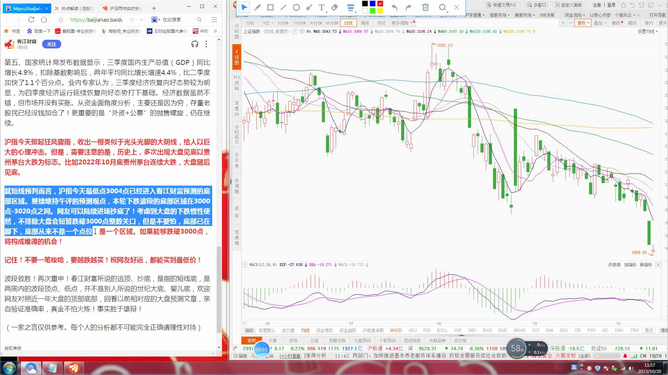Switch to the 日线 period tab
This screenshot has height=375, width=668.
pyautogui.click(x=348, y=23)
